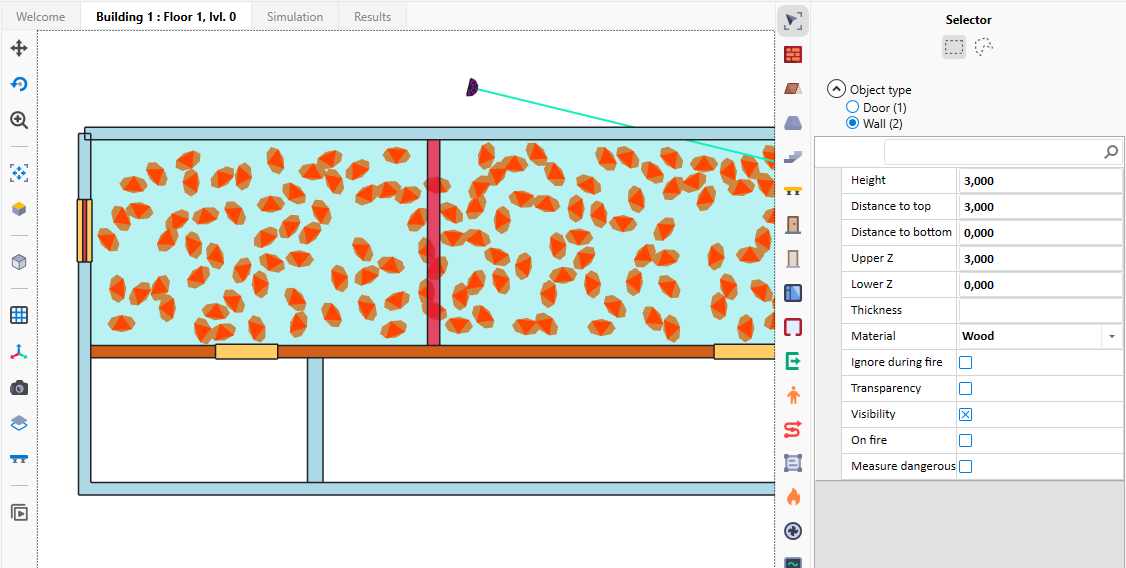Select the green Exit tool
1126x568 pixels.
point(793,360)
